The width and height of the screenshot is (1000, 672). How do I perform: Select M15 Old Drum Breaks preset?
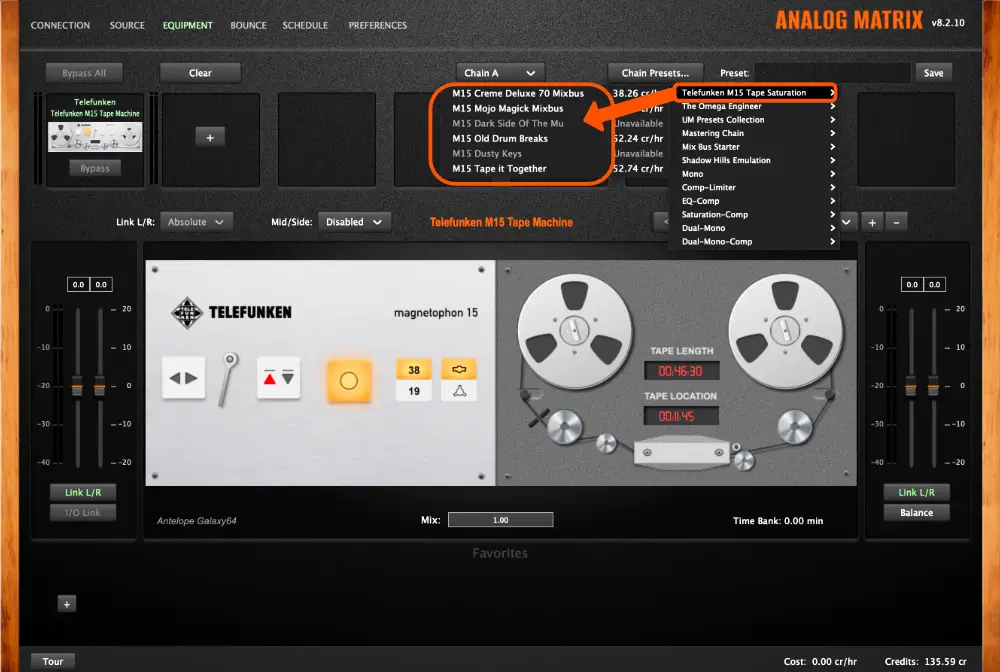(500, 138)
